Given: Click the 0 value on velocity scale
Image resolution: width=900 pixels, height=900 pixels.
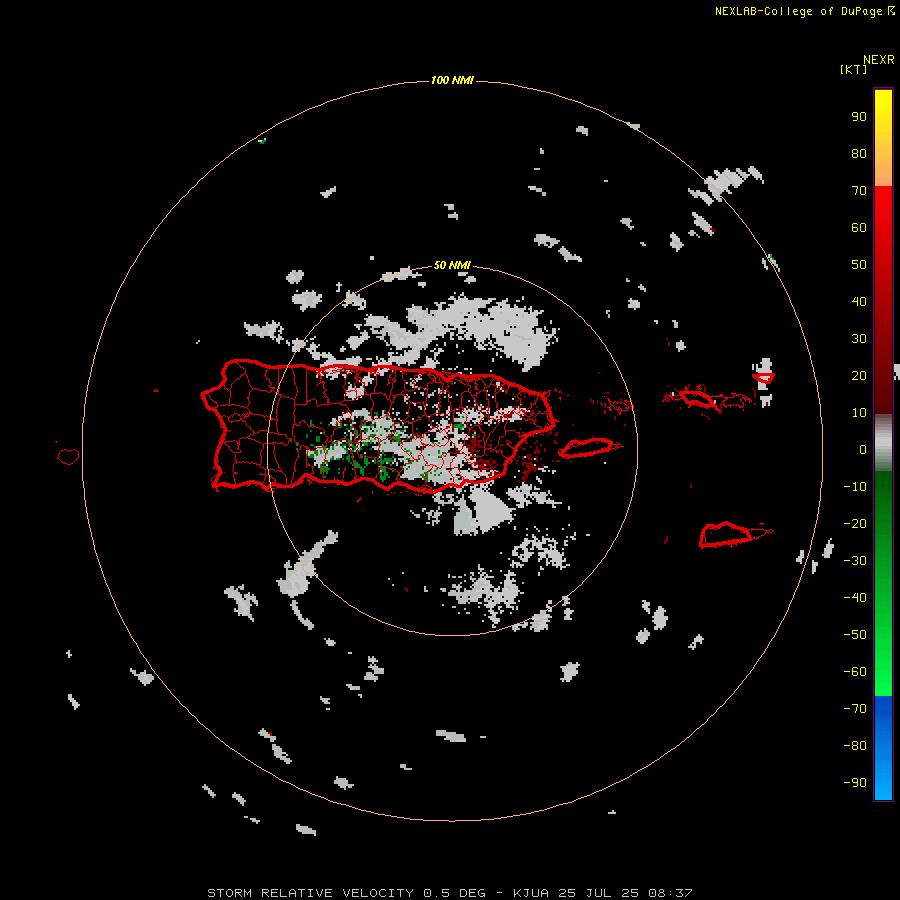Looking at the screenshot, I should [x=863, y=449].
